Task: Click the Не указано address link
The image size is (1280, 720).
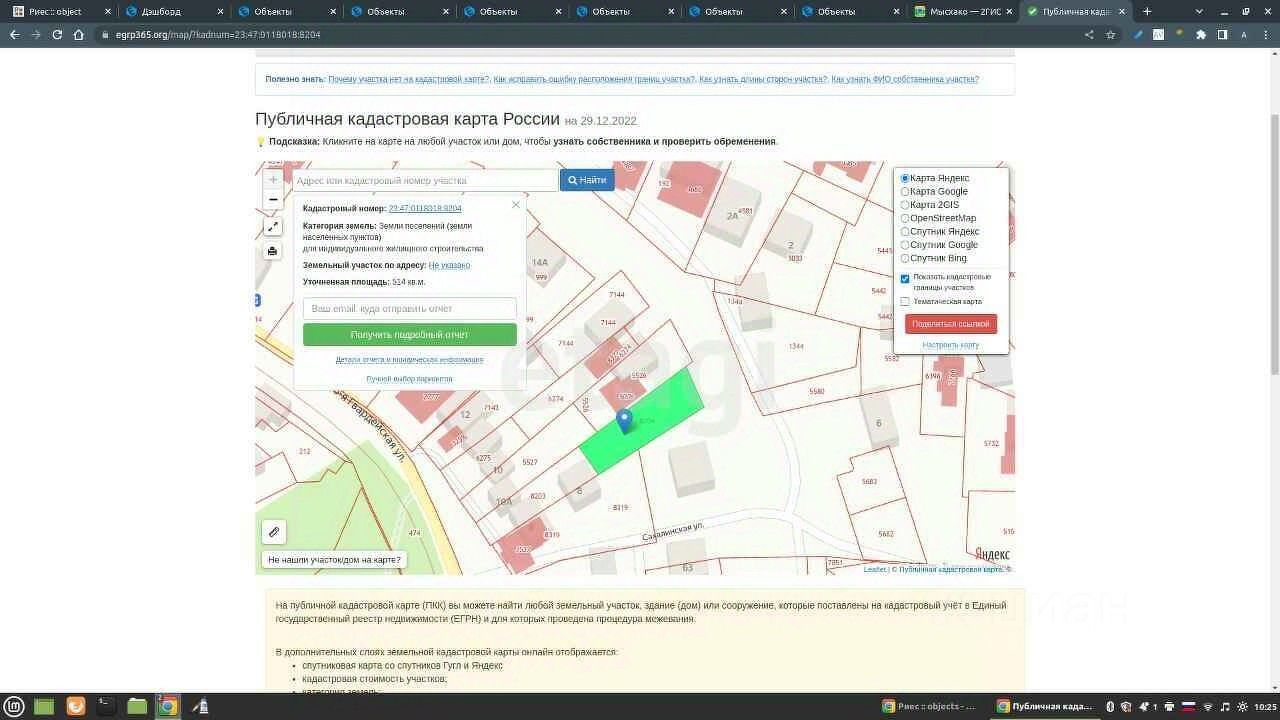Action: pyautogui.click(x=449, y=265)
